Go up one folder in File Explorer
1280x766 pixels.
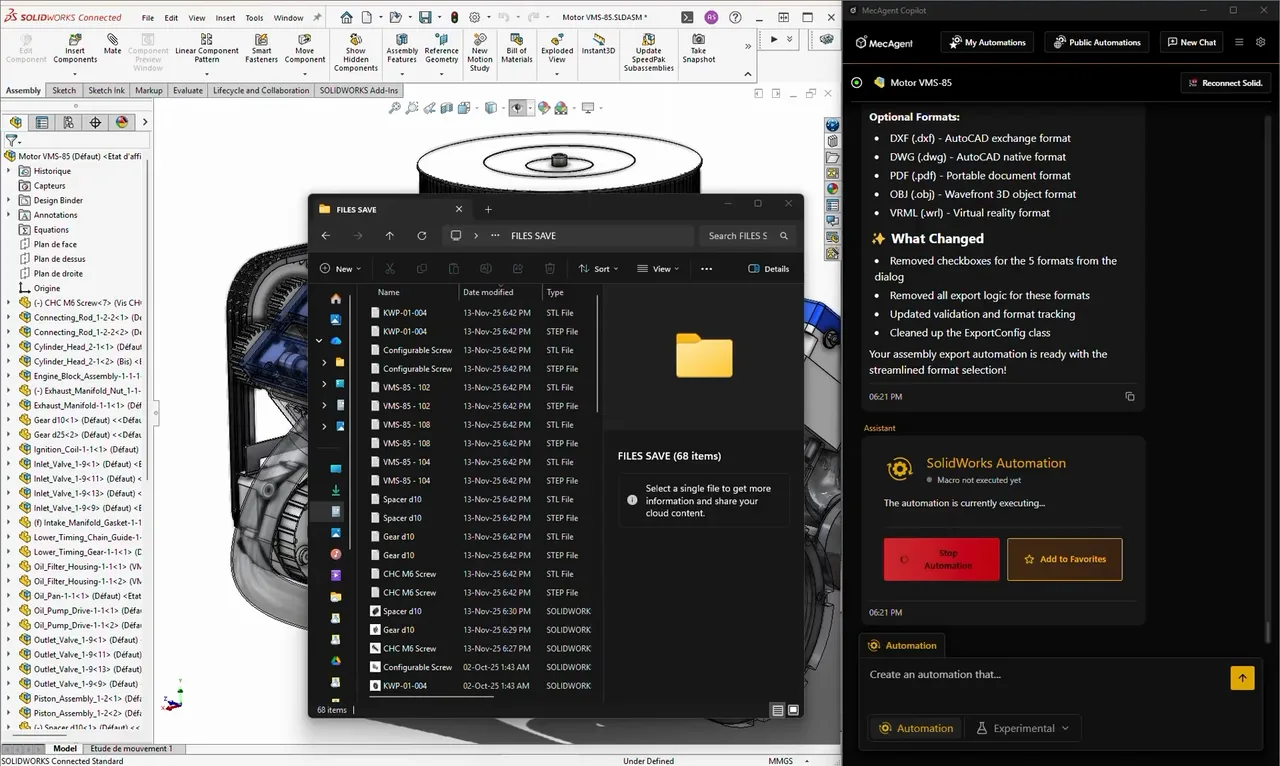pyautogui.click(x=390, y=236)
